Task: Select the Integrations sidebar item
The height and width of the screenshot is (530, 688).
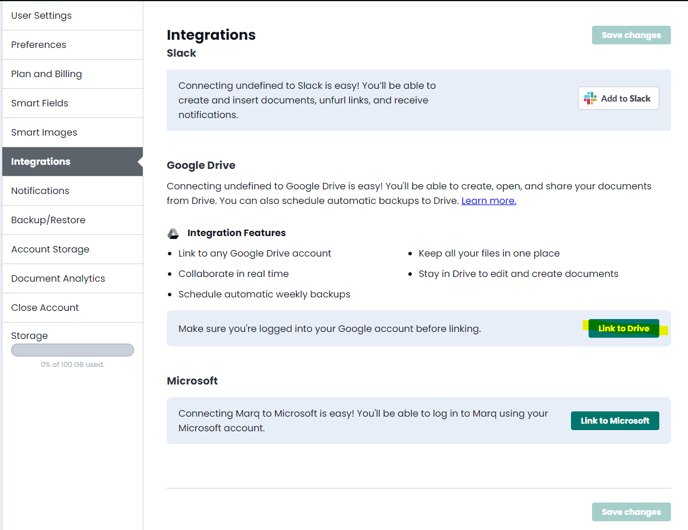Action: (x=72, y=161)
